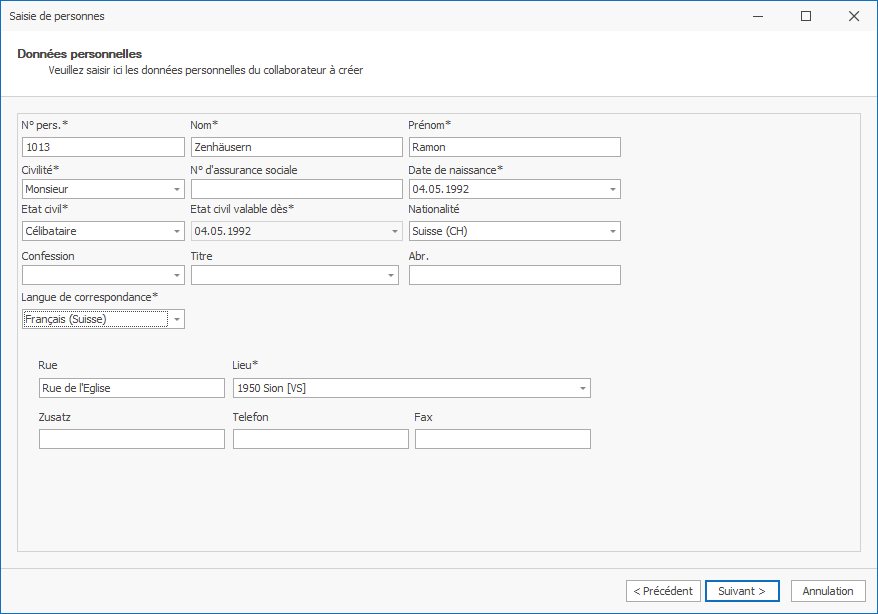Select the Prénom input field
878x614 pixels.
514,147
